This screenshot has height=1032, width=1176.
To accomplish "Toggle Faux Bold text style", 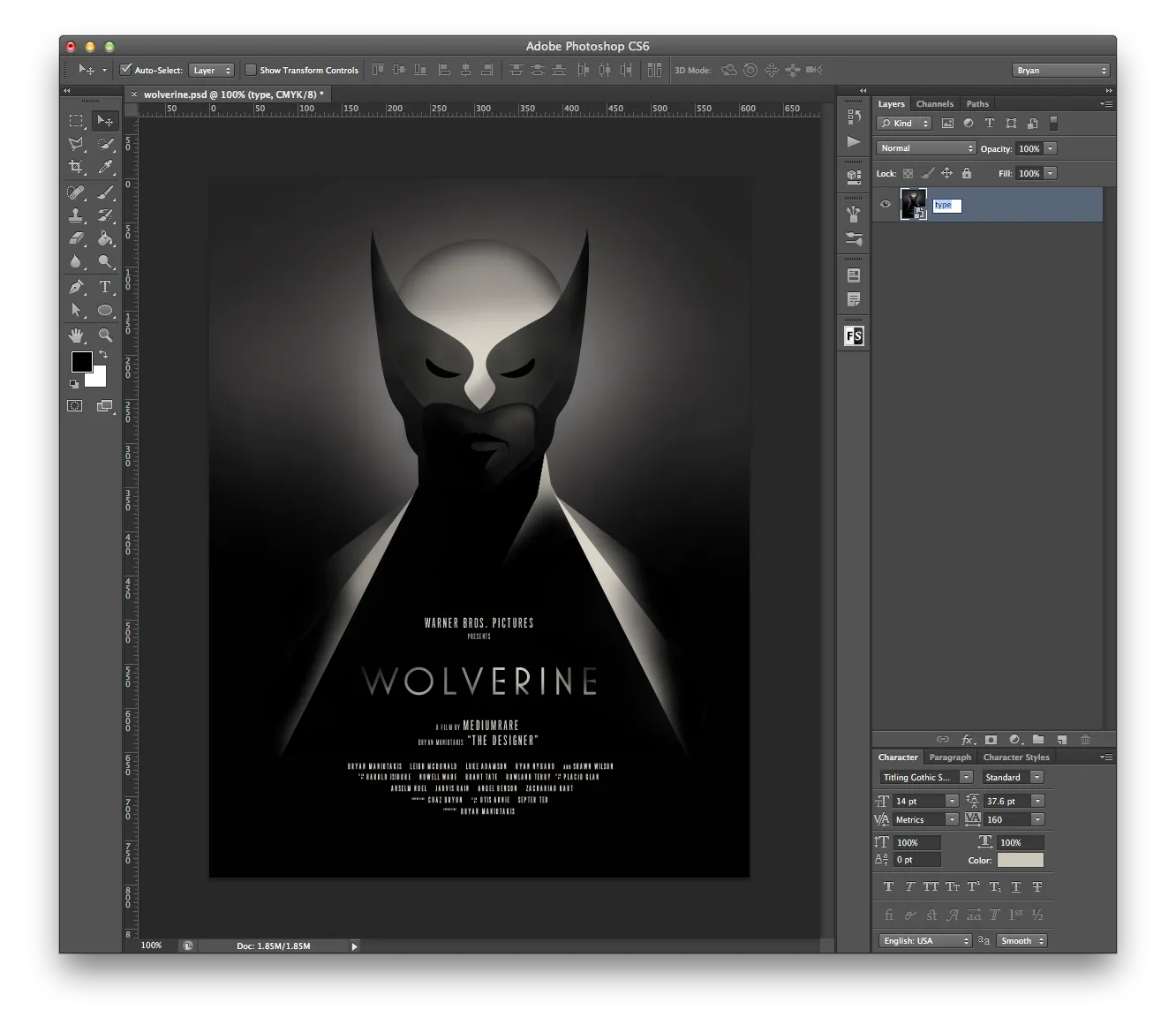I will (888, 887).
